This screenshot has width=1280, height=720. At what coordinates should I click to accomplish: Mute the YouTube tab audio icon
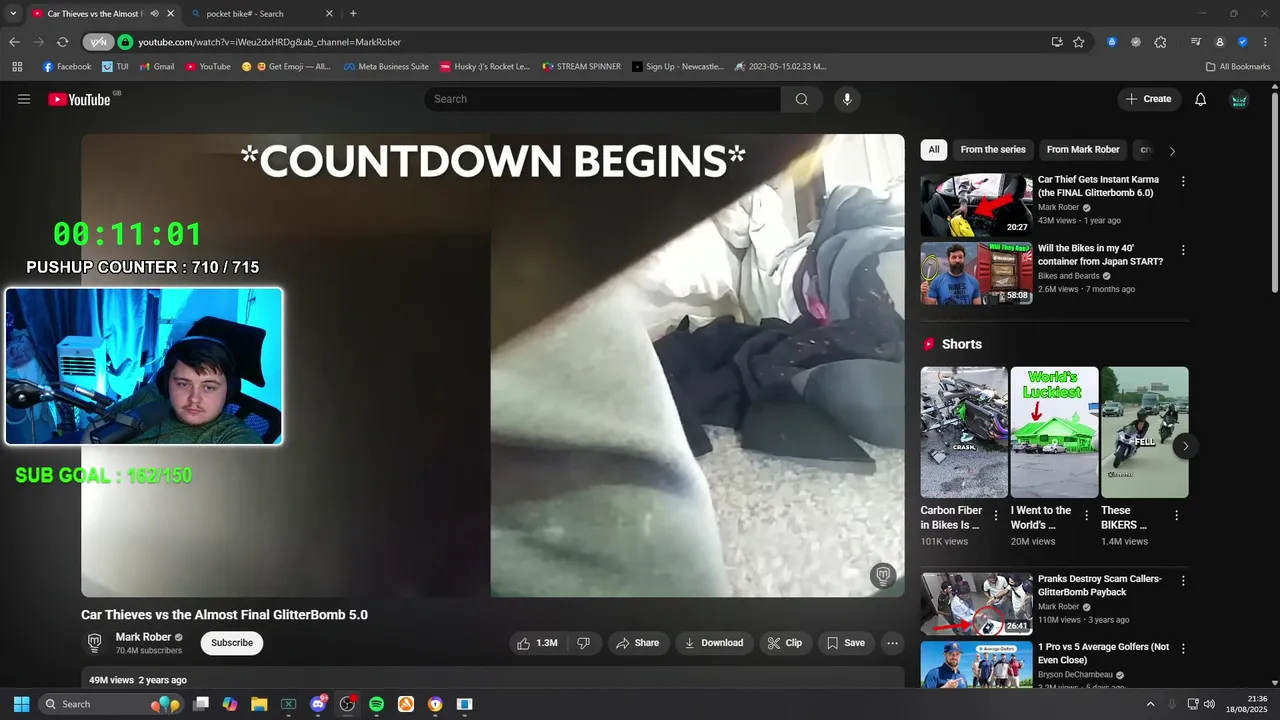(154, 14)
